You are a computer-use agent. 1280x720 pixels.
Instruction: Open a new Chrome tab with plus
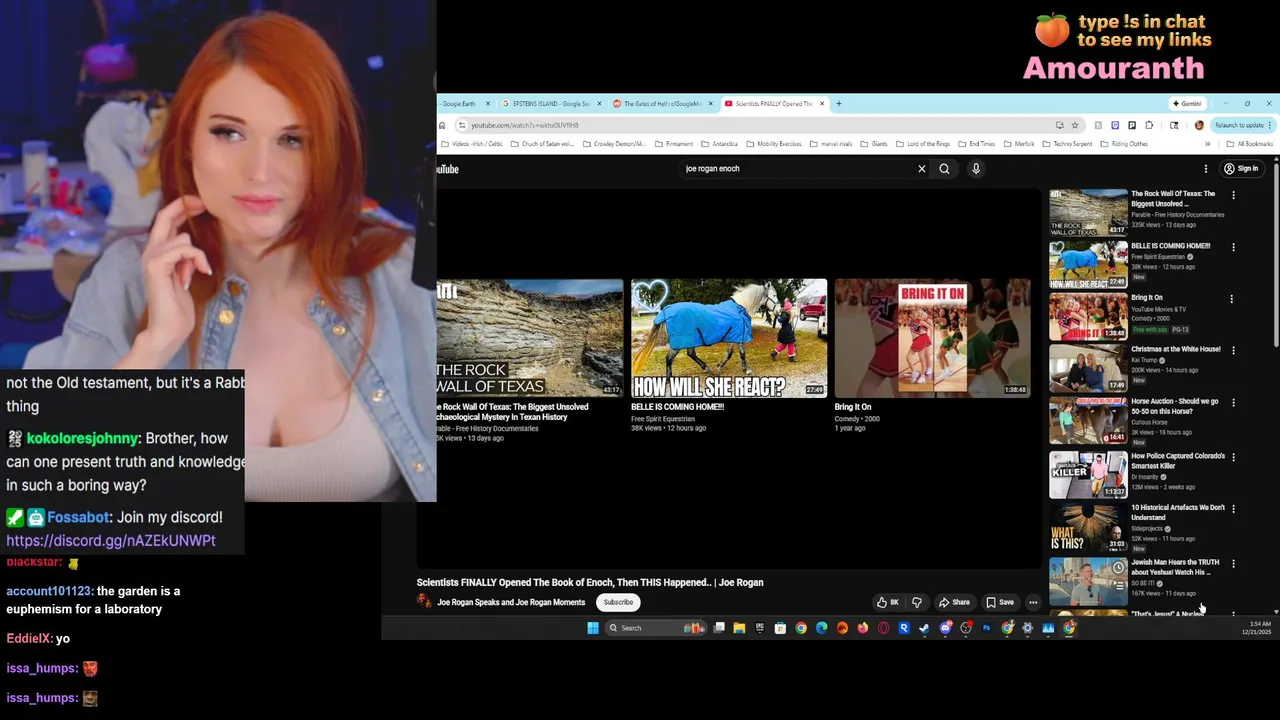coord(838,104)
